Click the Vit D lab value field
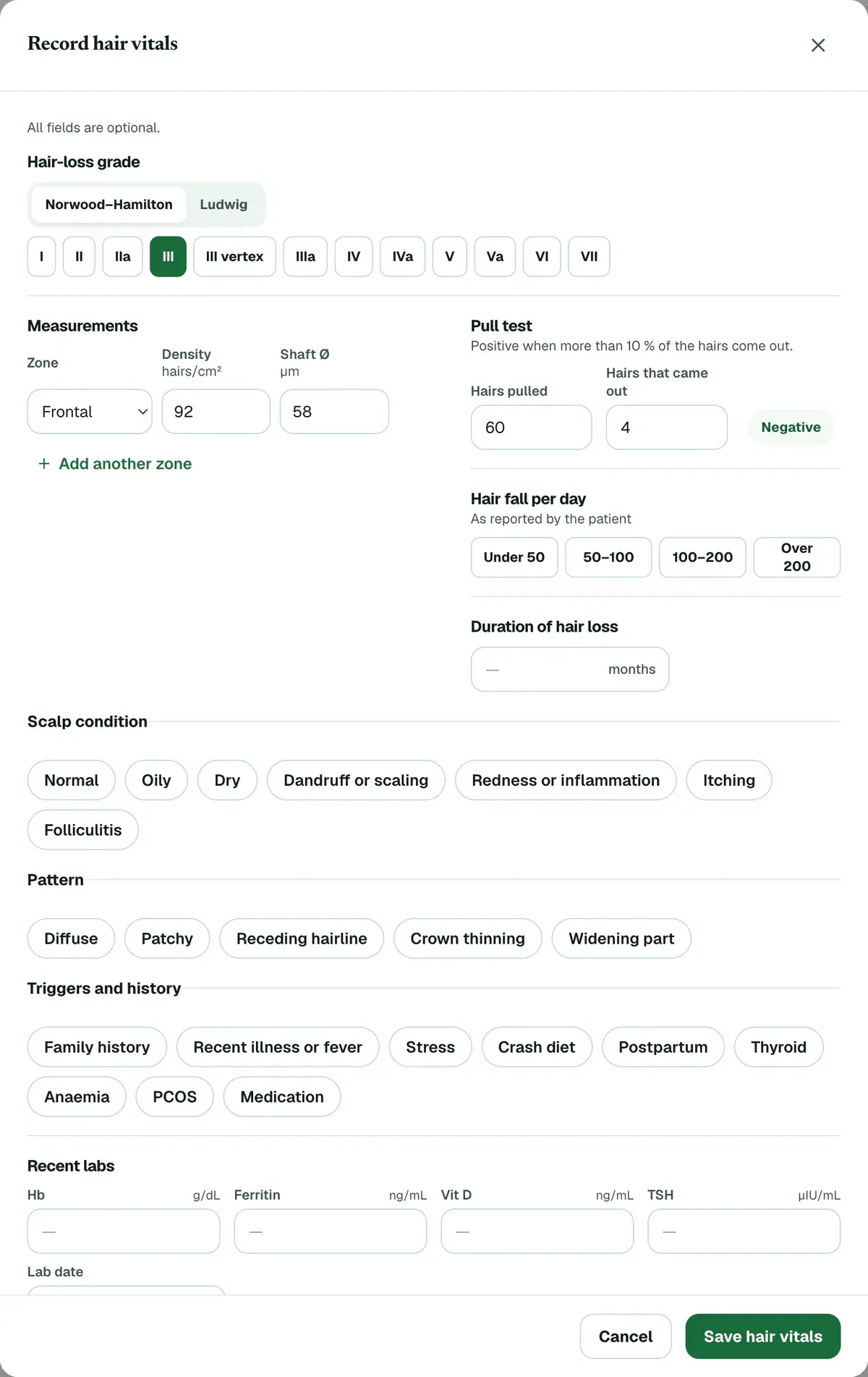Image resolution: width=868 pixels, height=1377 pixels. click(x=537, y=1232)
